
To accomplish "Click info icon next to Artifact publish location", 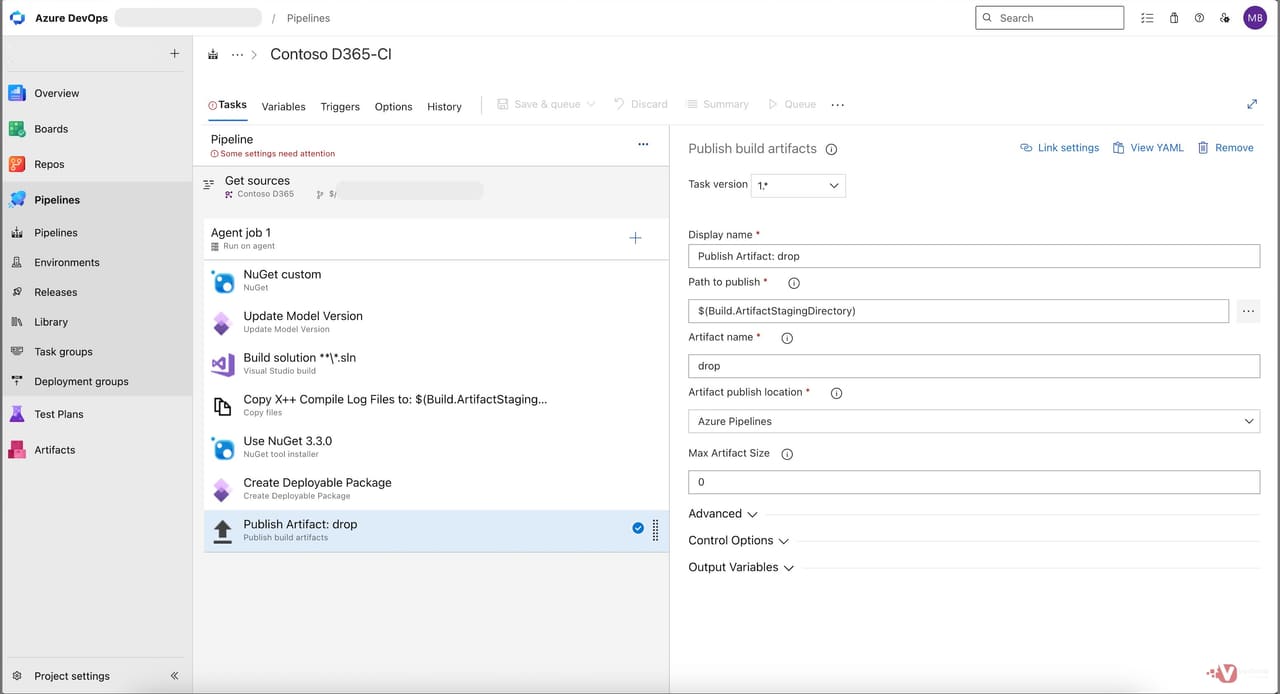I will pos(837,393).
